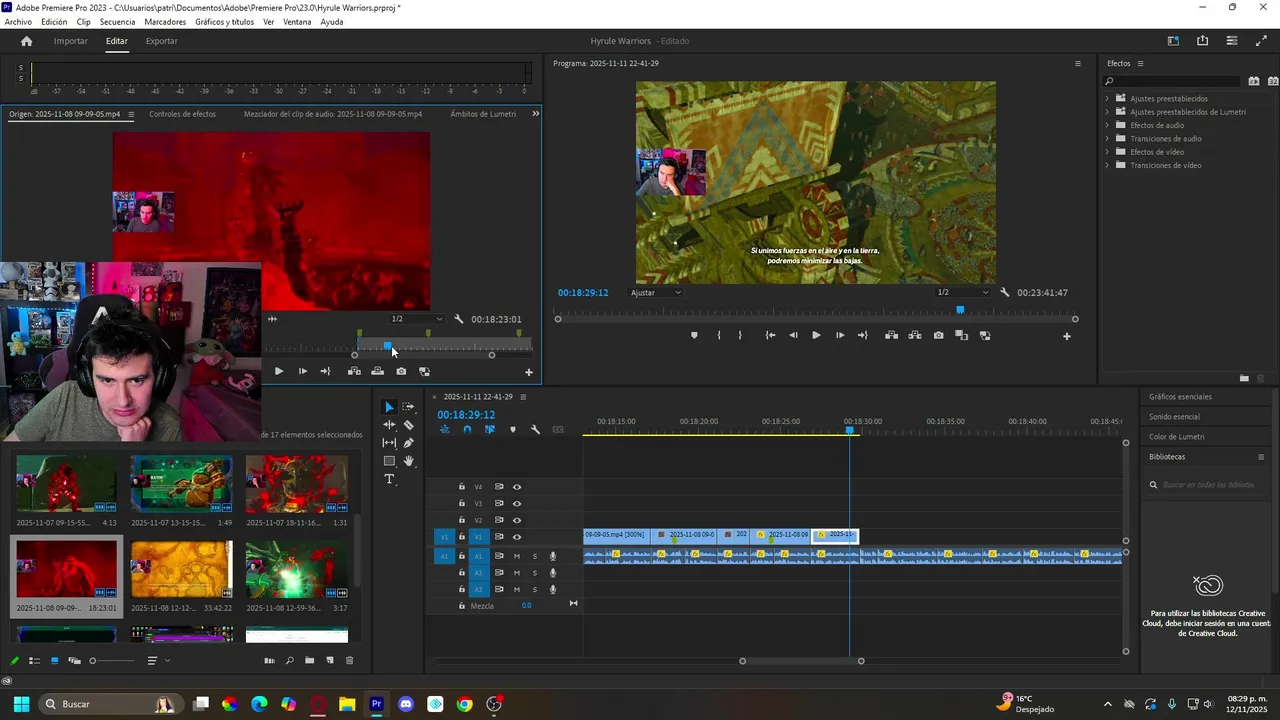Open timeline display settings wrench
The width and height of the screenshot is (1280, 720).
click(535, 430)
